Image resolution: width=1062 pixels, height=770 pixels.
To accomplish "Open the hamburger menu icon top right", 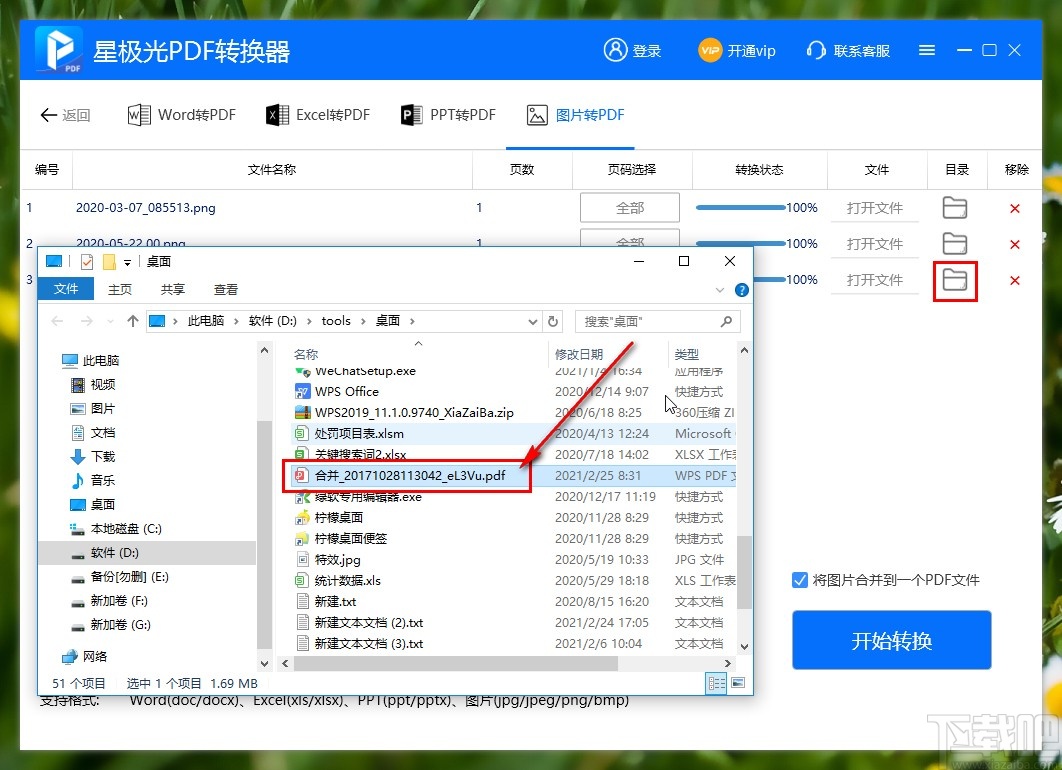I will click(926, 50).
